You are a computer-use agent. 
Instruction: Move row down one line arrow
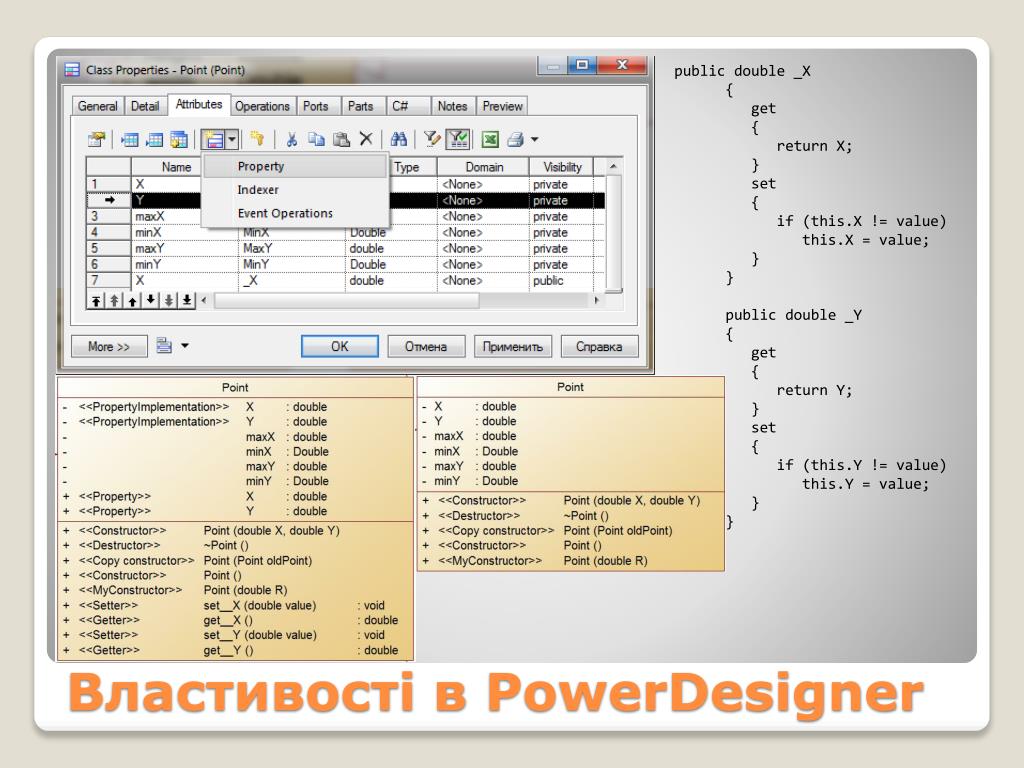(x=151, y=300)
